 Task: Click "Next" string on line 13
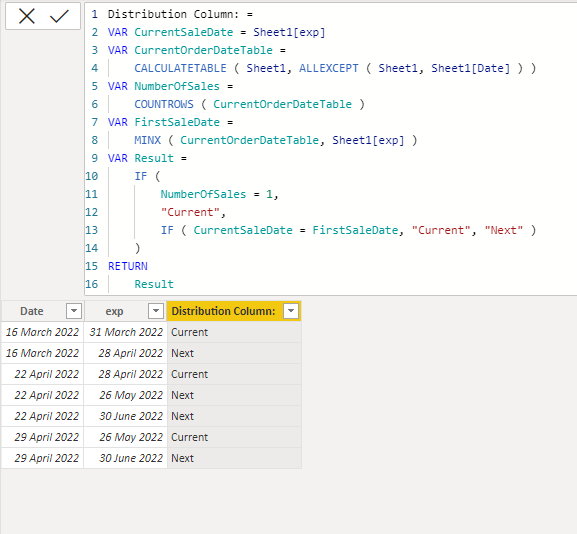504,230
